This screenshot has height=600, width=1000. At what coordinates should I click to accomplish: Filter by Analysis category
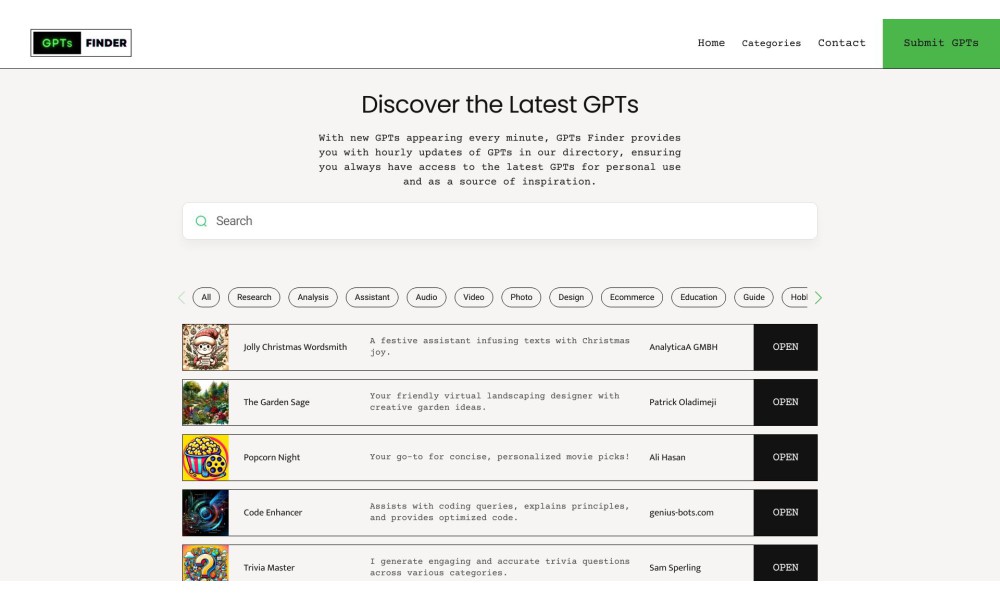click(x=312, y=297)
